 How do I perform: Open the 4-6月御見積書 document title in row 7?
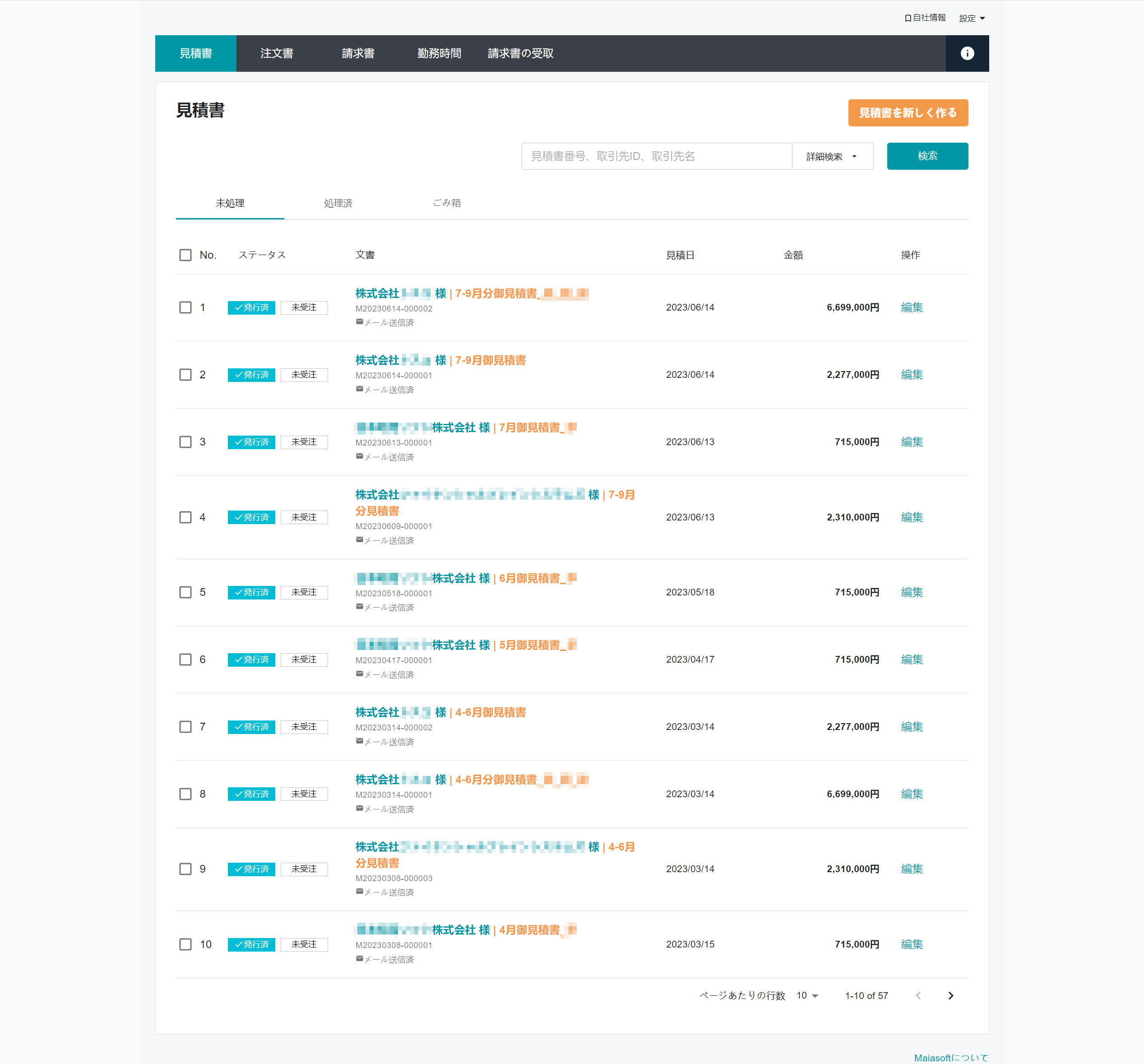(x=490, y=713)
